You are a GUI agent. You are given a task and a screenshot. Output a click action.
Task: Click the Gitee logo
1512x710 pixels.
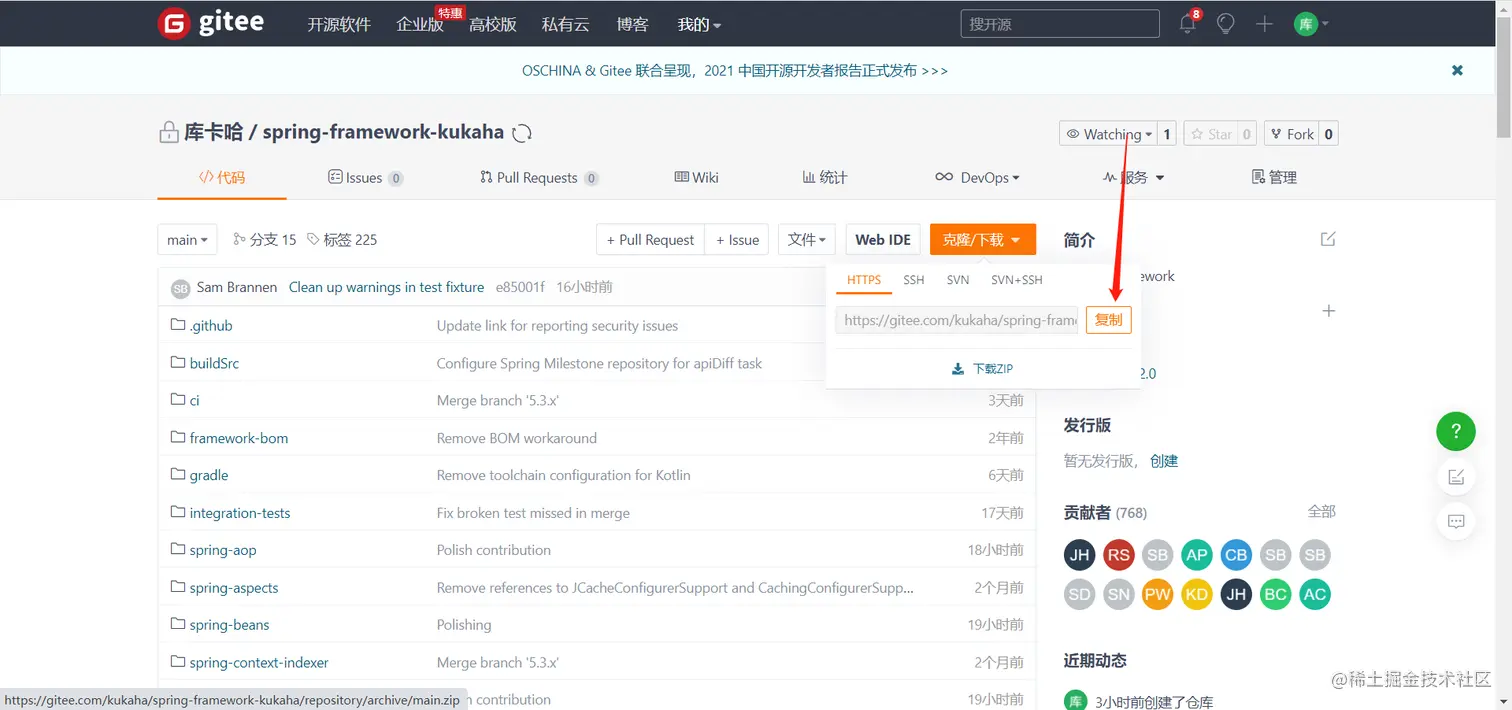(x=211, y=23)
